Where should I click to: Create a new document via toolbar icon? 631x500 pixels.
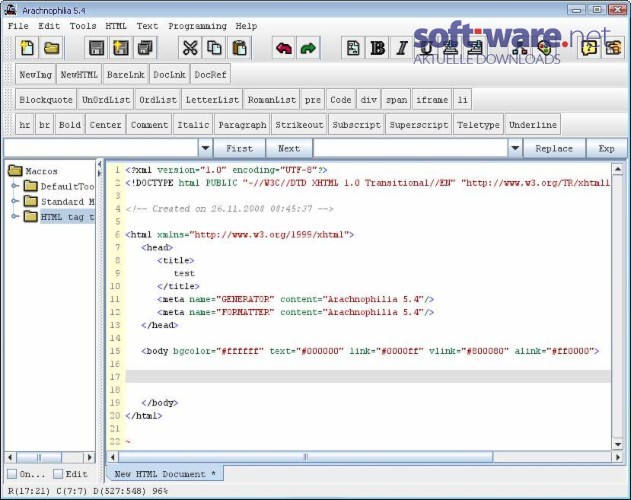pos(27,48)
